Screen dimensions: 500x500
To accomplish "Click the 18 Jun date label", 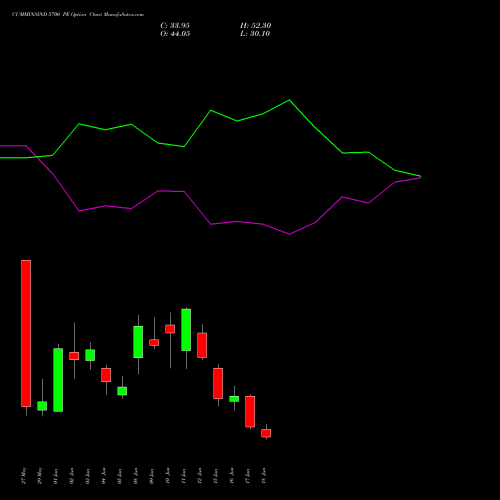I will click(x=264, y=476).
